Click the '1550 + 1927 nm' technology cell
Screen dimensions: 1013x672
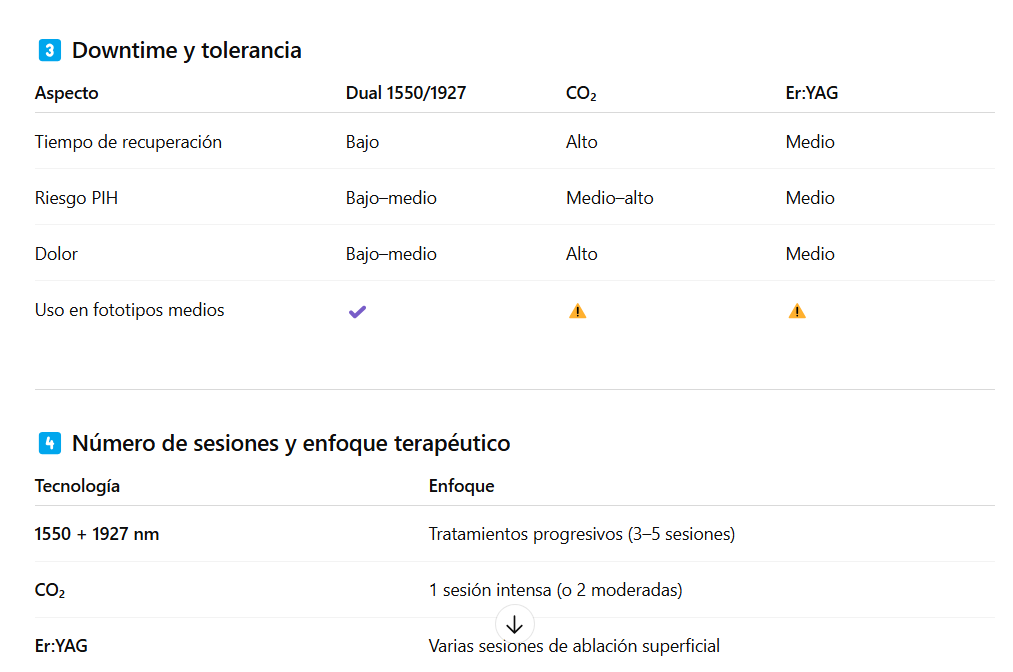(x=97, y=534)
